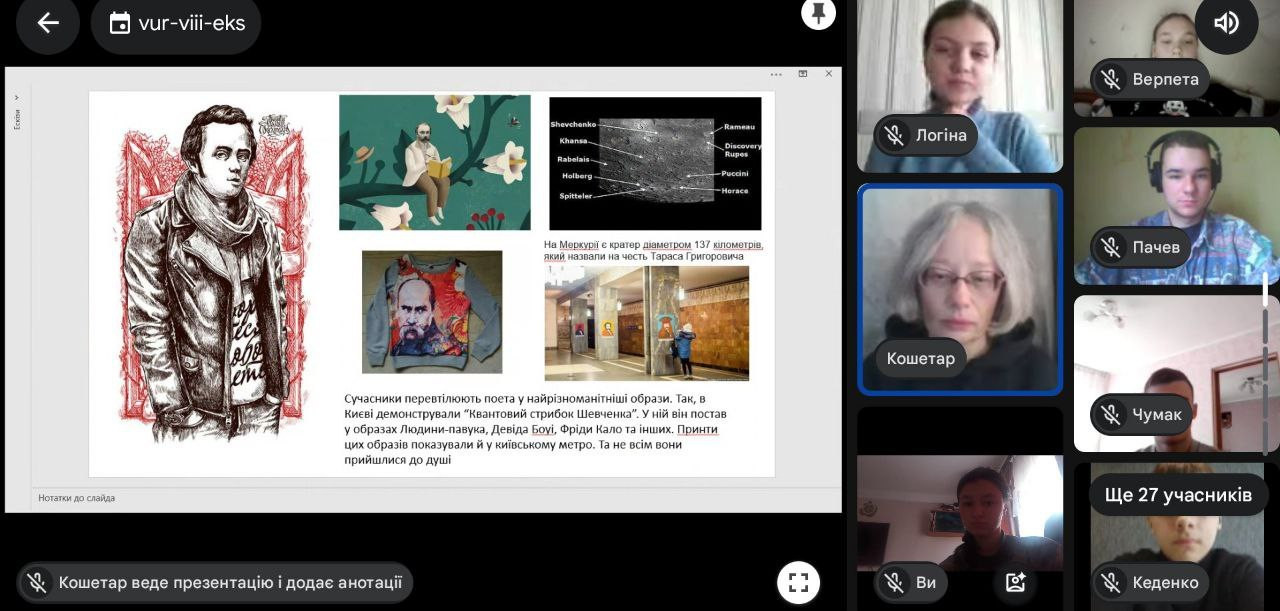Open the speaker audio output selector

pos(1226,23)
